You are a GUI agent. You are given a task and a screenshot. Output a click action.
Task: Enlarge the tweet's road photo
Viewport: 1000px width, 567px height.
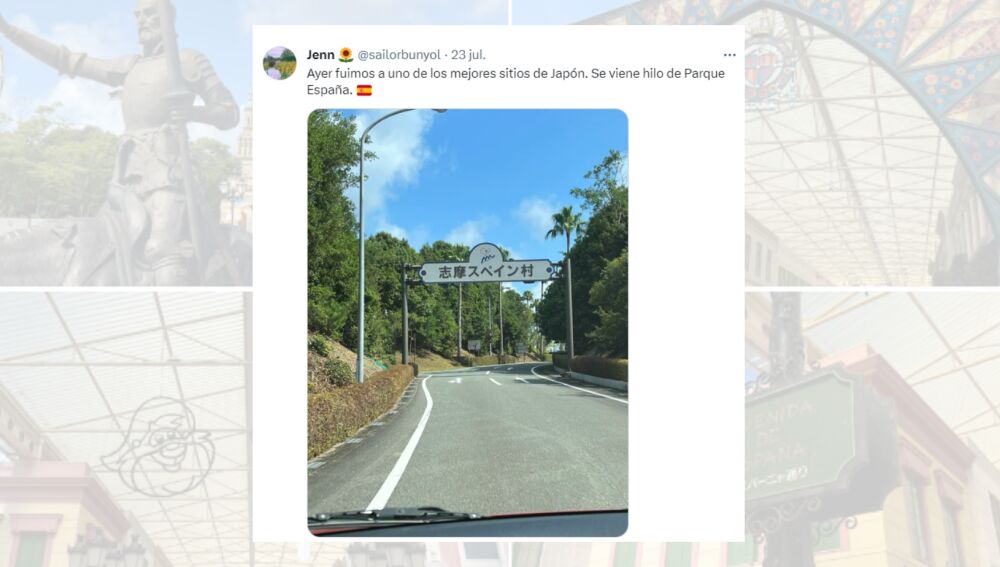coord(467,322)
